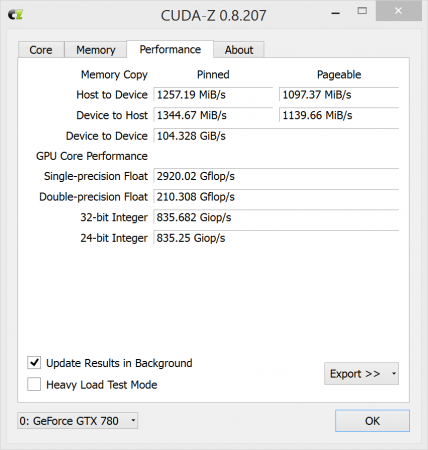
Task: Enable Heavy Load Test Mode checkbox
Action: [x=34, y=384]
